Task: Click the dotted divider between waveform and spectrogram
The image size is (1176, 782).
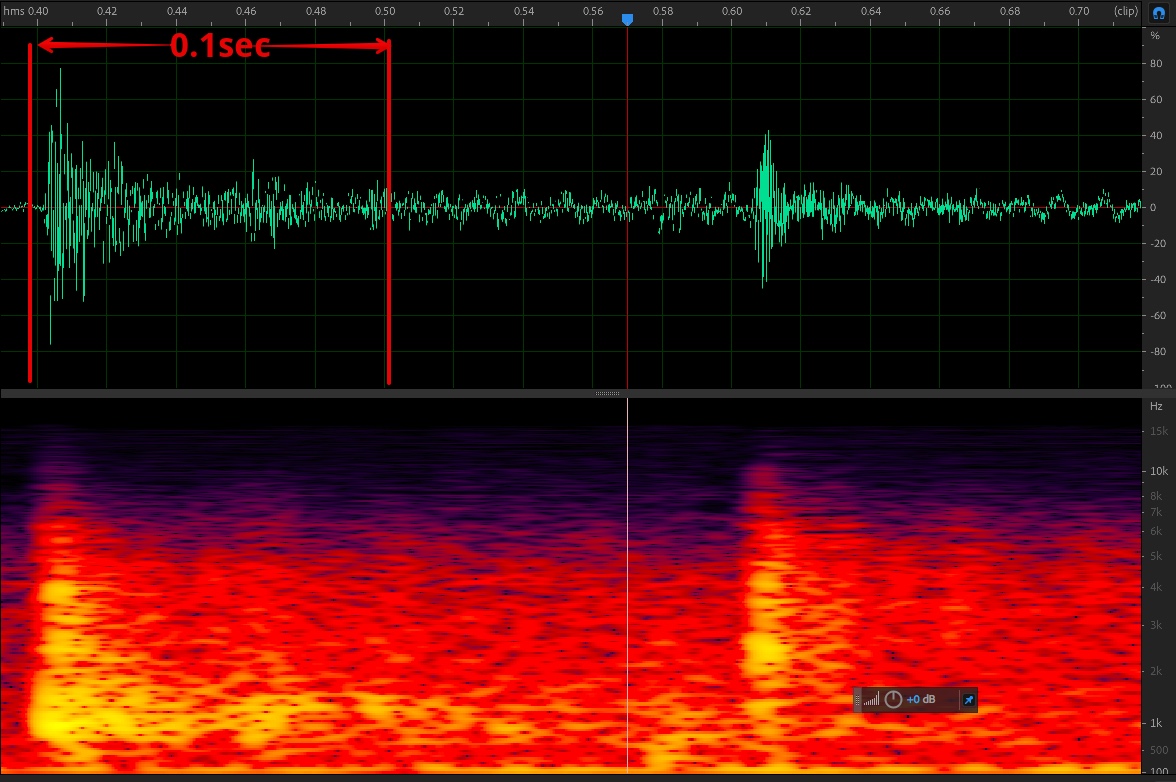Action: click(607, 394)
